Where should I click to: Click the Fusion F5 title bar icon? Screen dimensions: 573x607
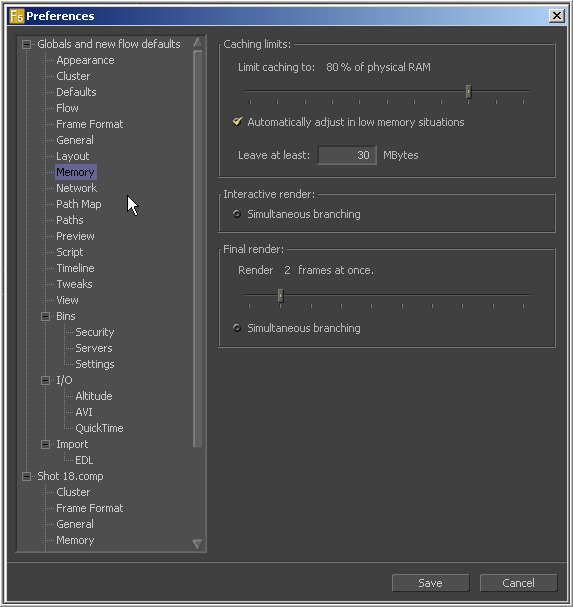point(17,16)
